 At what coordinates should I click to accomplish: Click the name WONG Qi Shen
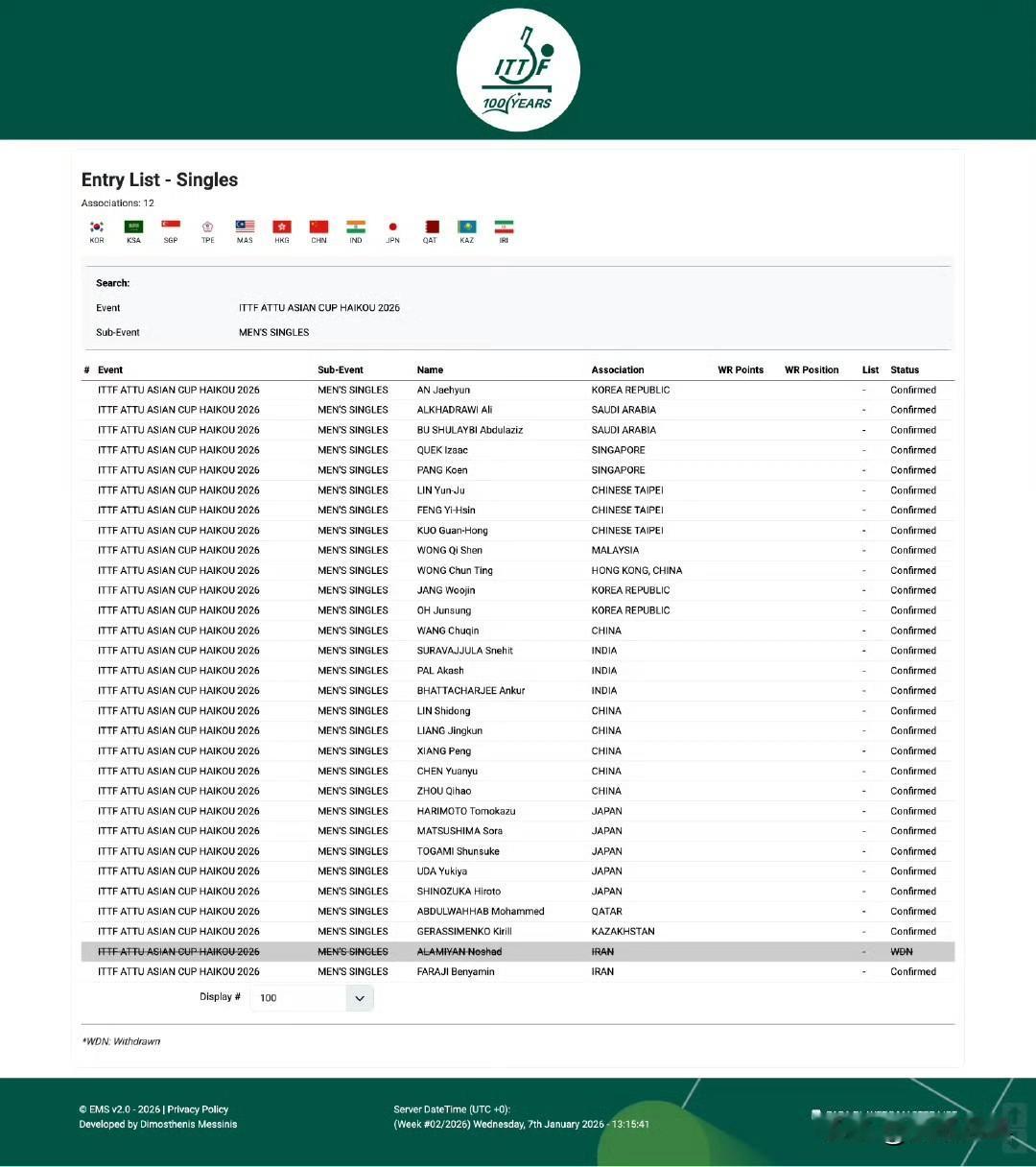pyautogui.click(x=450, y=551)
